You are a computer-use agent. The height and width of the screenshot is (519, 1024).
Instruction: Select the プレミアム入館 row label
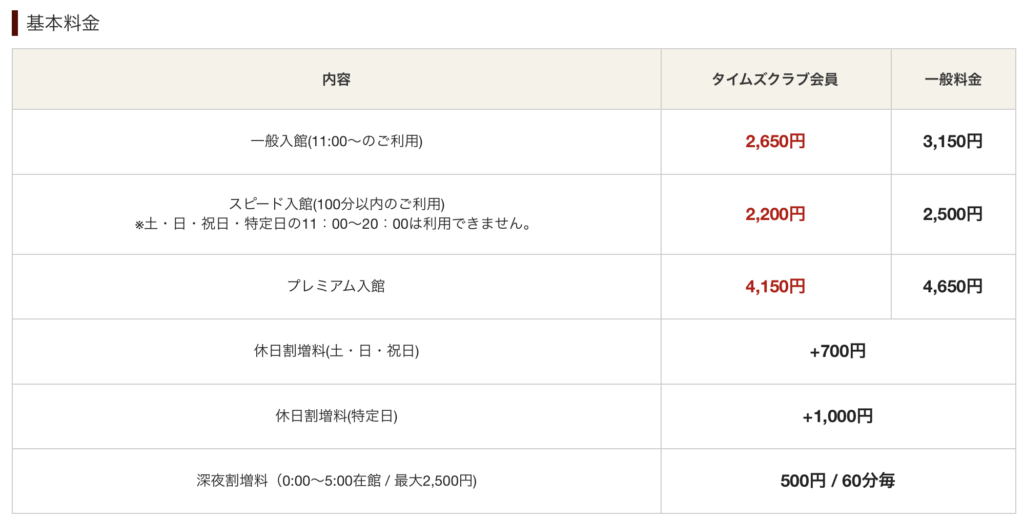coord(336,286)
